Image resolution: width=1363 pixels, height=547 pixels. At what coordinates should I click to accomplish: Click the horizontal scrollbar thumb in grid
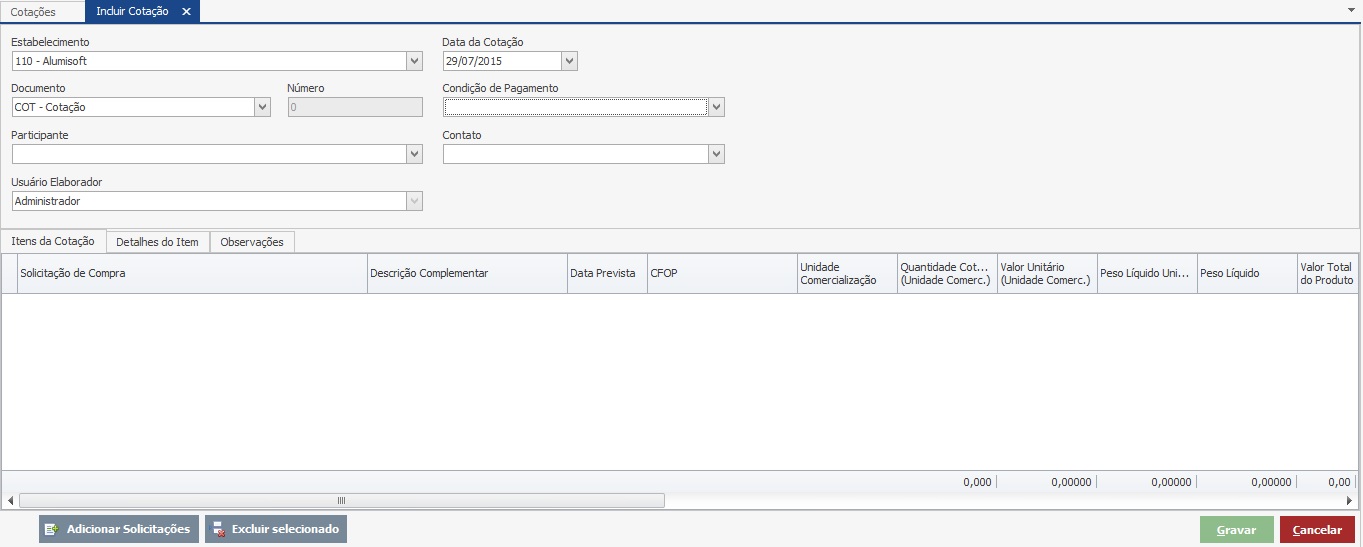(341, 500)
